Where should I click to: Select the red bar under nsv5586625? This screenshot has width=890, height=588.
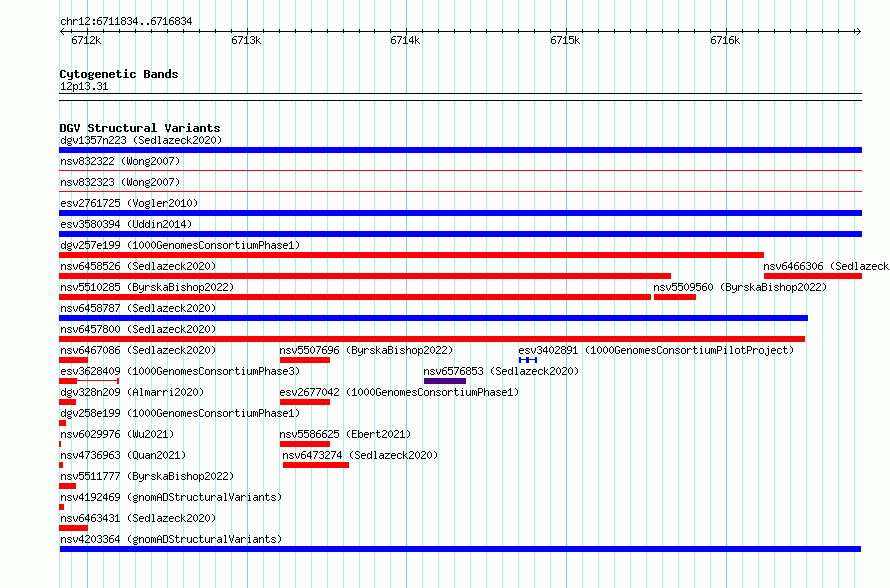305,444
